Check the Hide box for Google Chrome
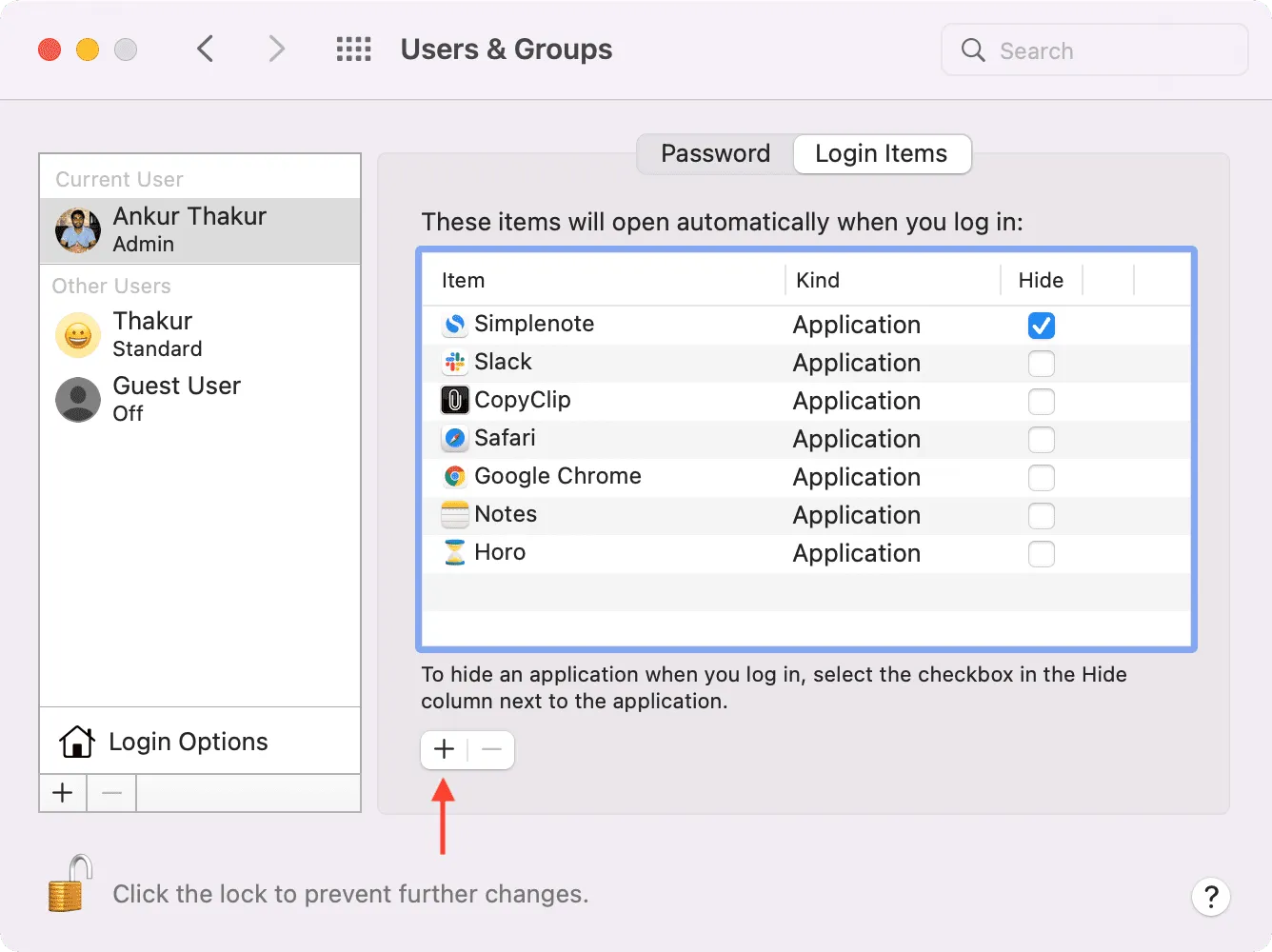 click(x=1042, y=478)
